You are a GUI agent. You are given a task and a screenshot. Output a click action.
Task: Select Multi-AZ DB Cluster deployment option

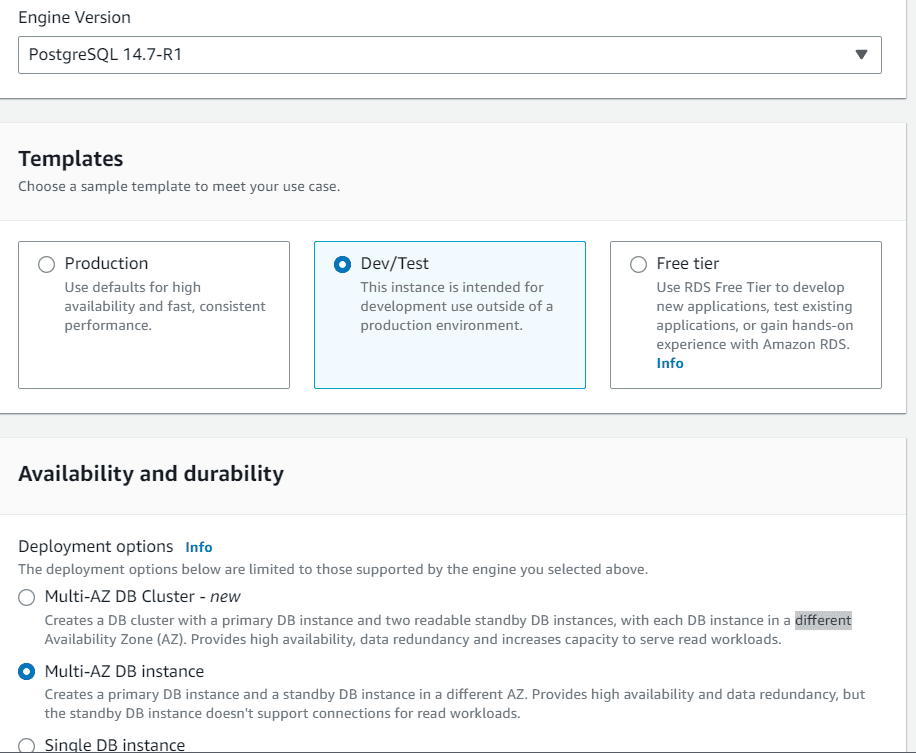[26, 597]
